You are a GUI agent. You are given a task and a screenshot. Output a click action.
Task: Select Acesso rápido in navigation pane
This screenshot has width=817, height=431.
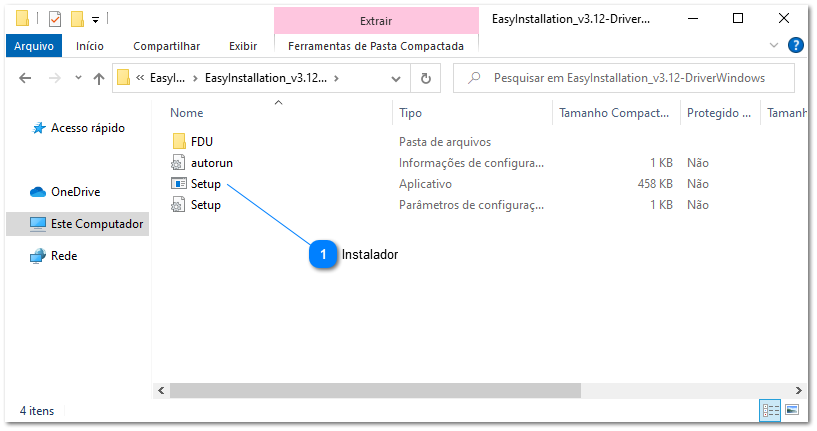click(x=88, y=128)
